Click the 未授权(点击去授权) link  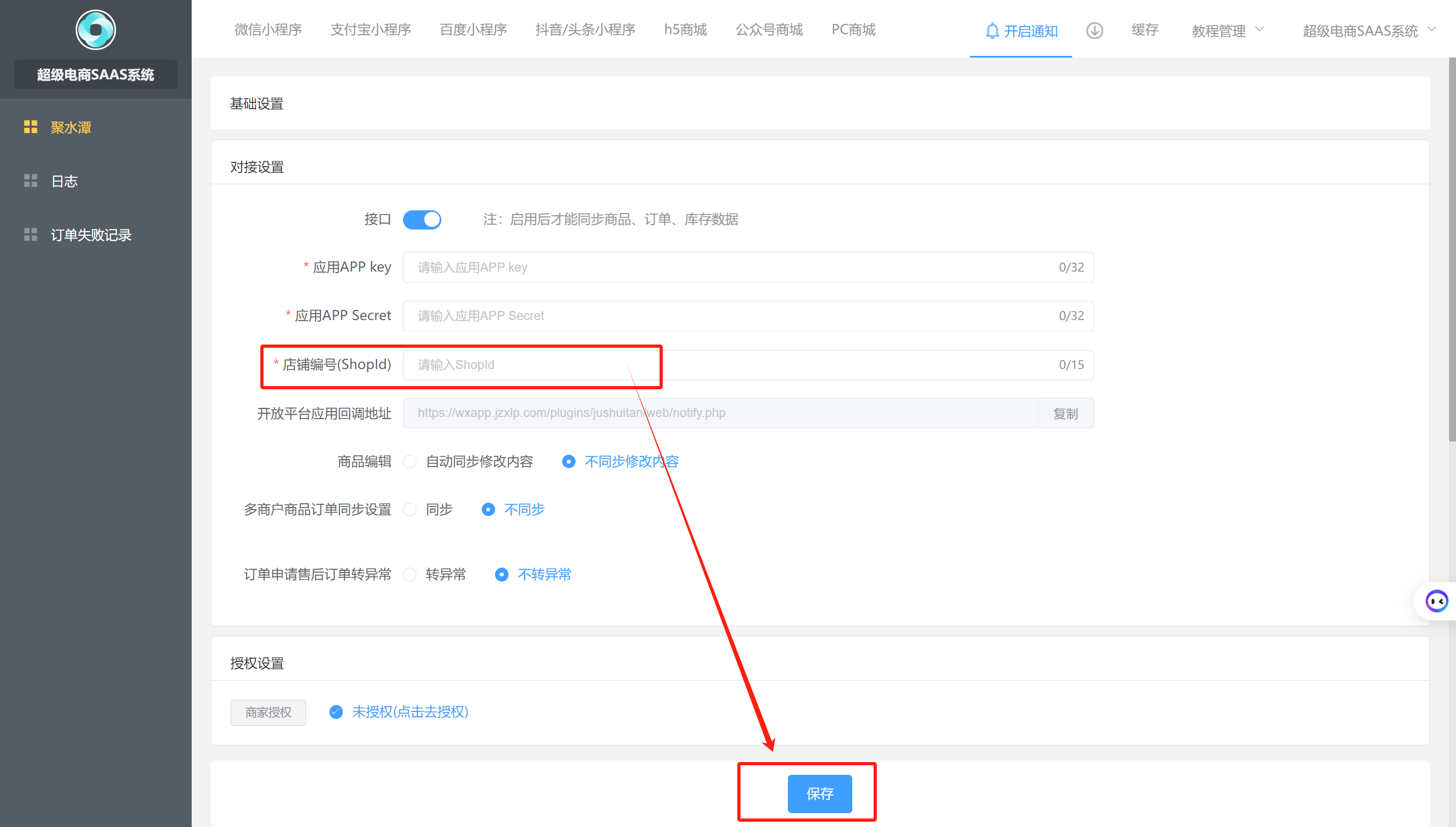click(x=410, y=711)
